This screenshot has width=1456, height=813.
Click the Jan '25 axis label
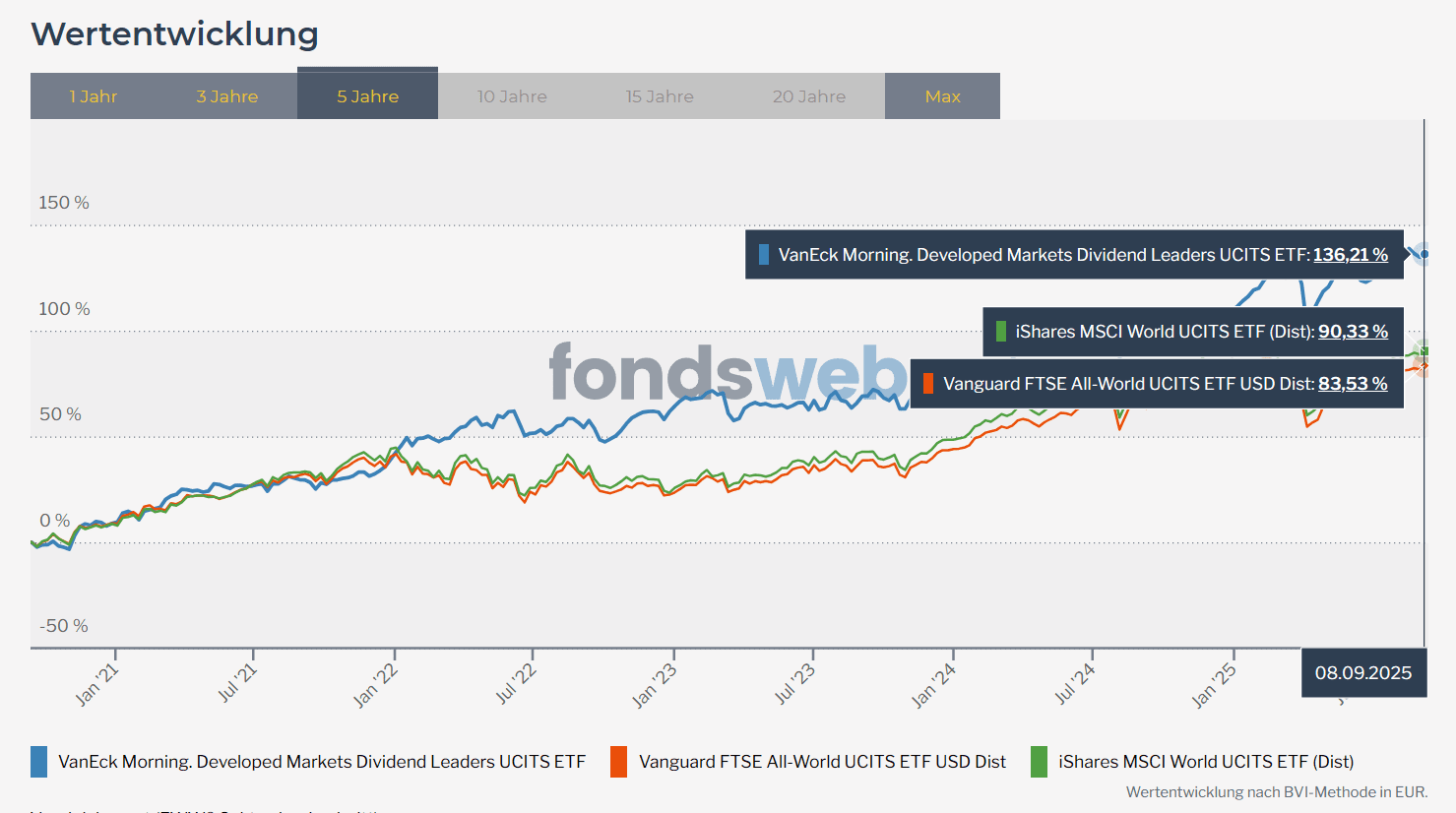click(1213, 685)
